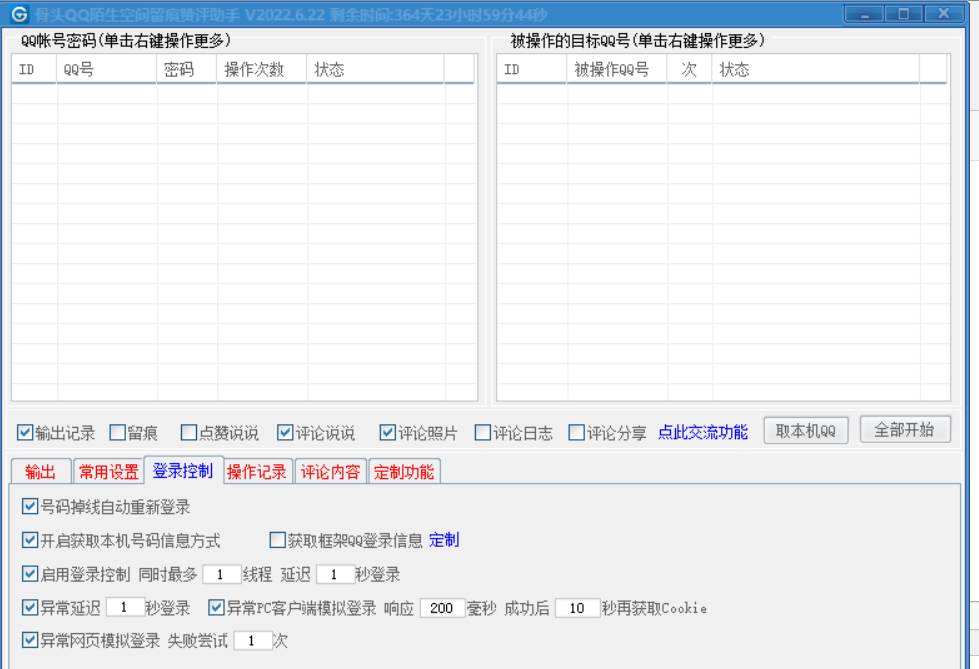This screenshot has width=979, height=669.
Task: Open the 定制功能 tab
Action: [404, 472]
